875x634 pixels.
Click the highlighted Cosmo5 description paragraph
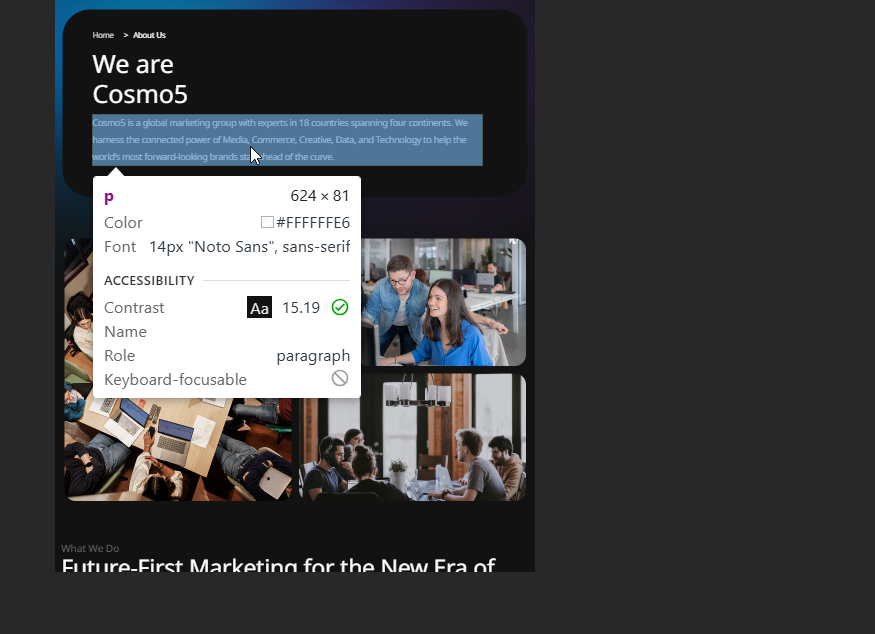(287, 140)
